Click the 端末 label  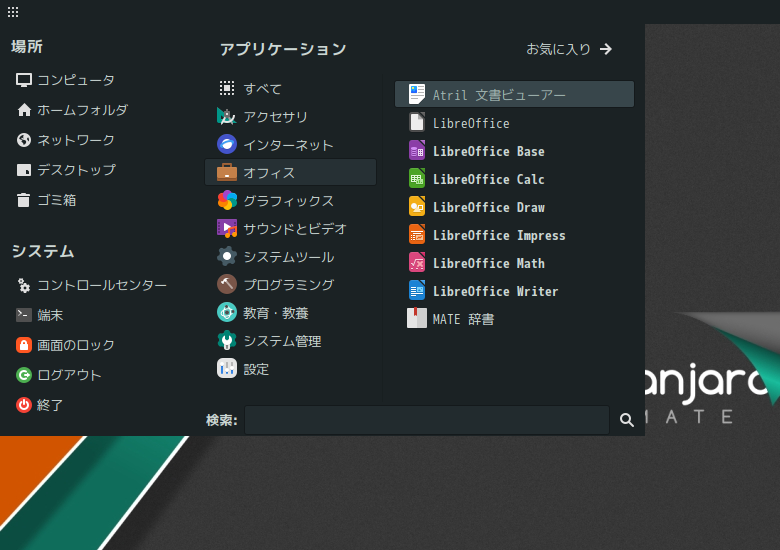pos(50,315)
